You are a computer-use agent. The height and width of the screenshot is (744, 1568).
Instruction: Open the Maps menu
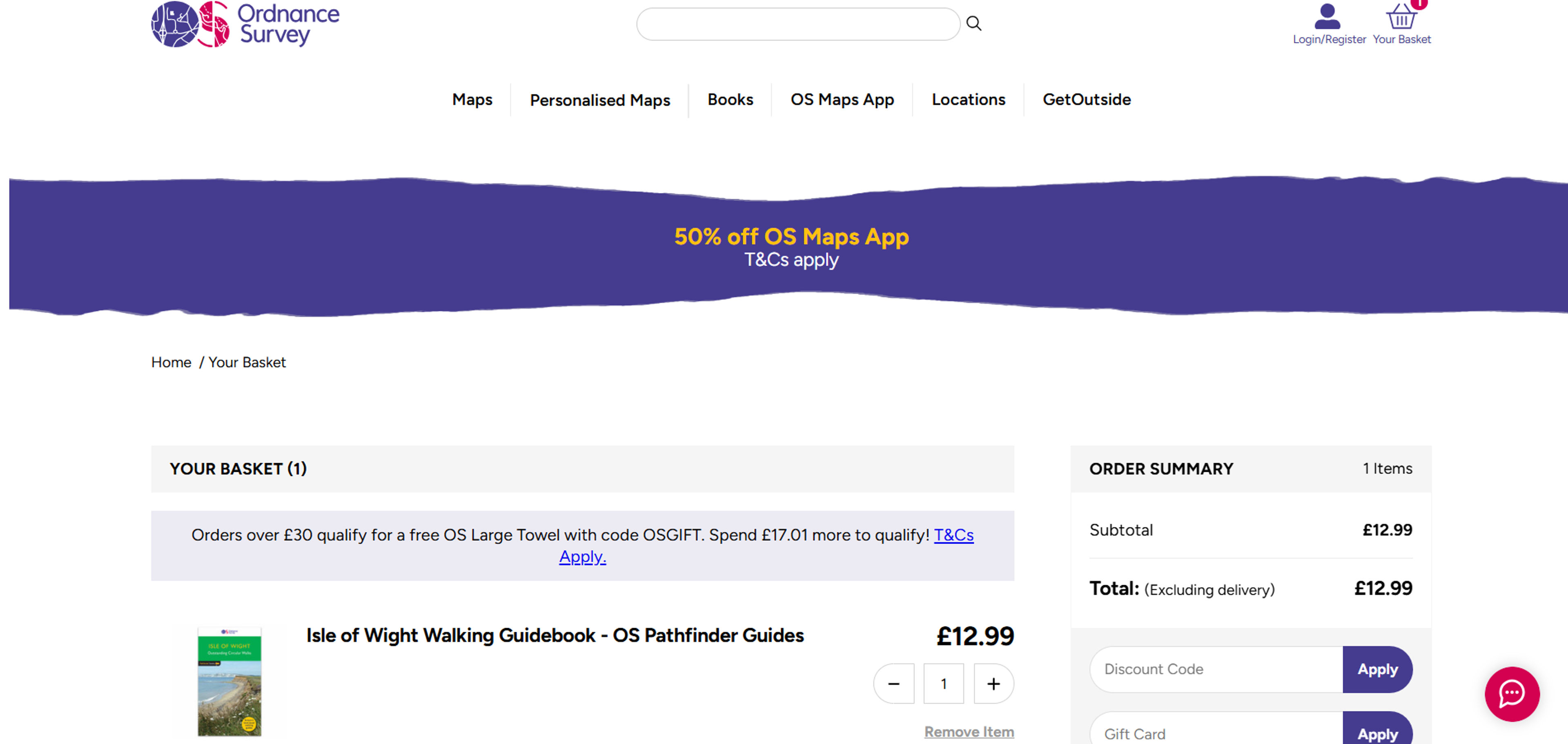click(472, 100)
